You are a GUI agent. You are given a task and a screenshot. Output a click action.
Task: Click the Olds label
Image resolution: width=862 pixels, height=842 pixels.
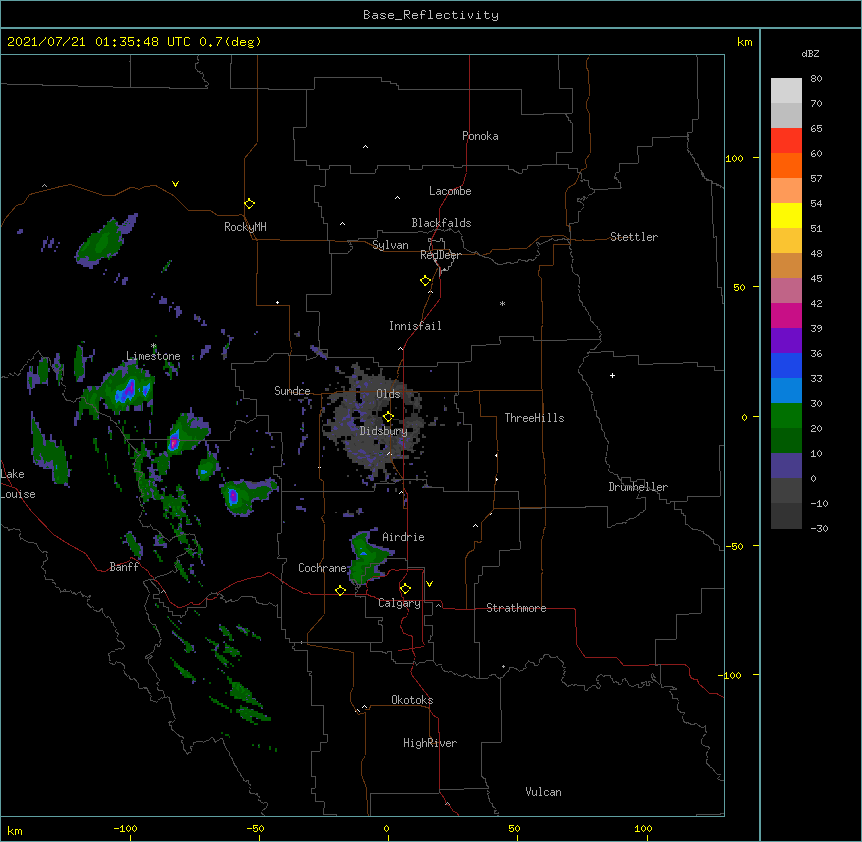(x=388, y=394)
